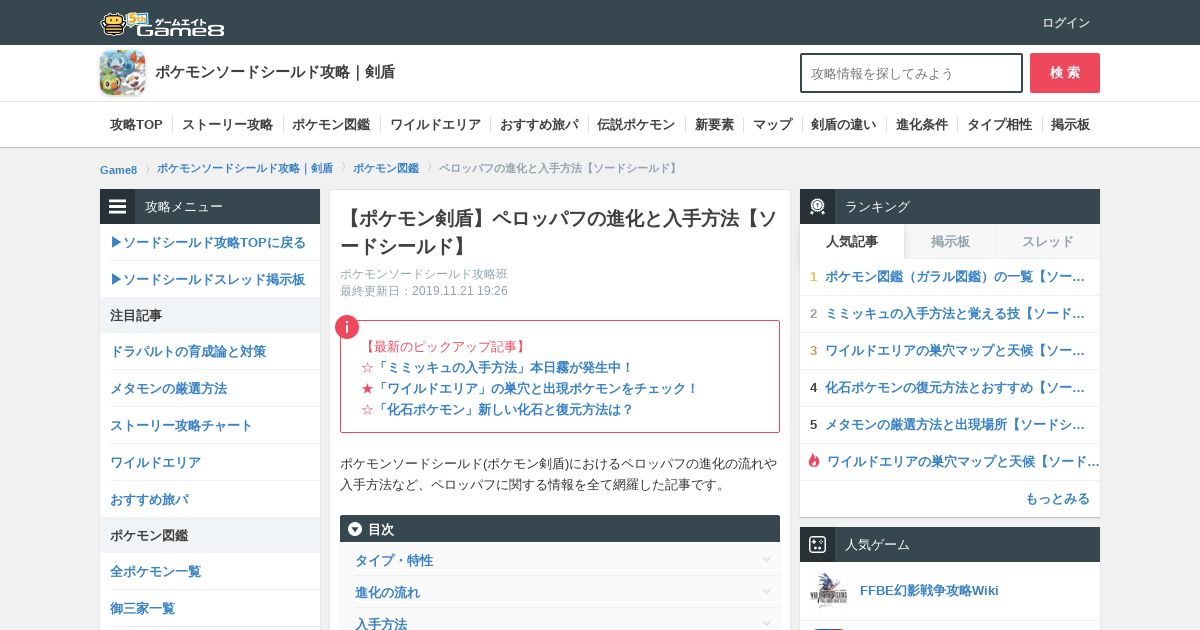Open the sidebar おすすめ旅パ link

tap(149, 499)
